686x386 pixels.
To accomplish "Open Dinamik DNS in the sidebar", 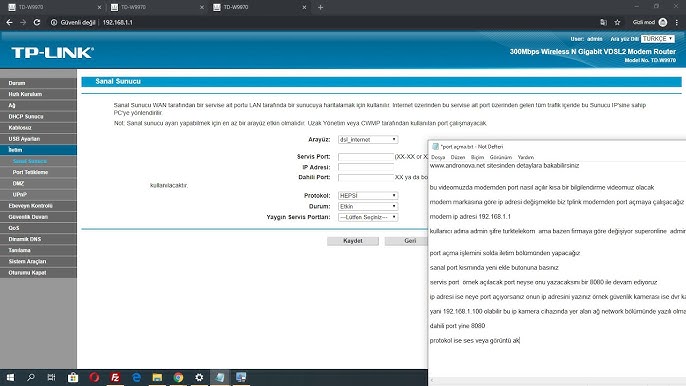I will click(x=38, y=239).
